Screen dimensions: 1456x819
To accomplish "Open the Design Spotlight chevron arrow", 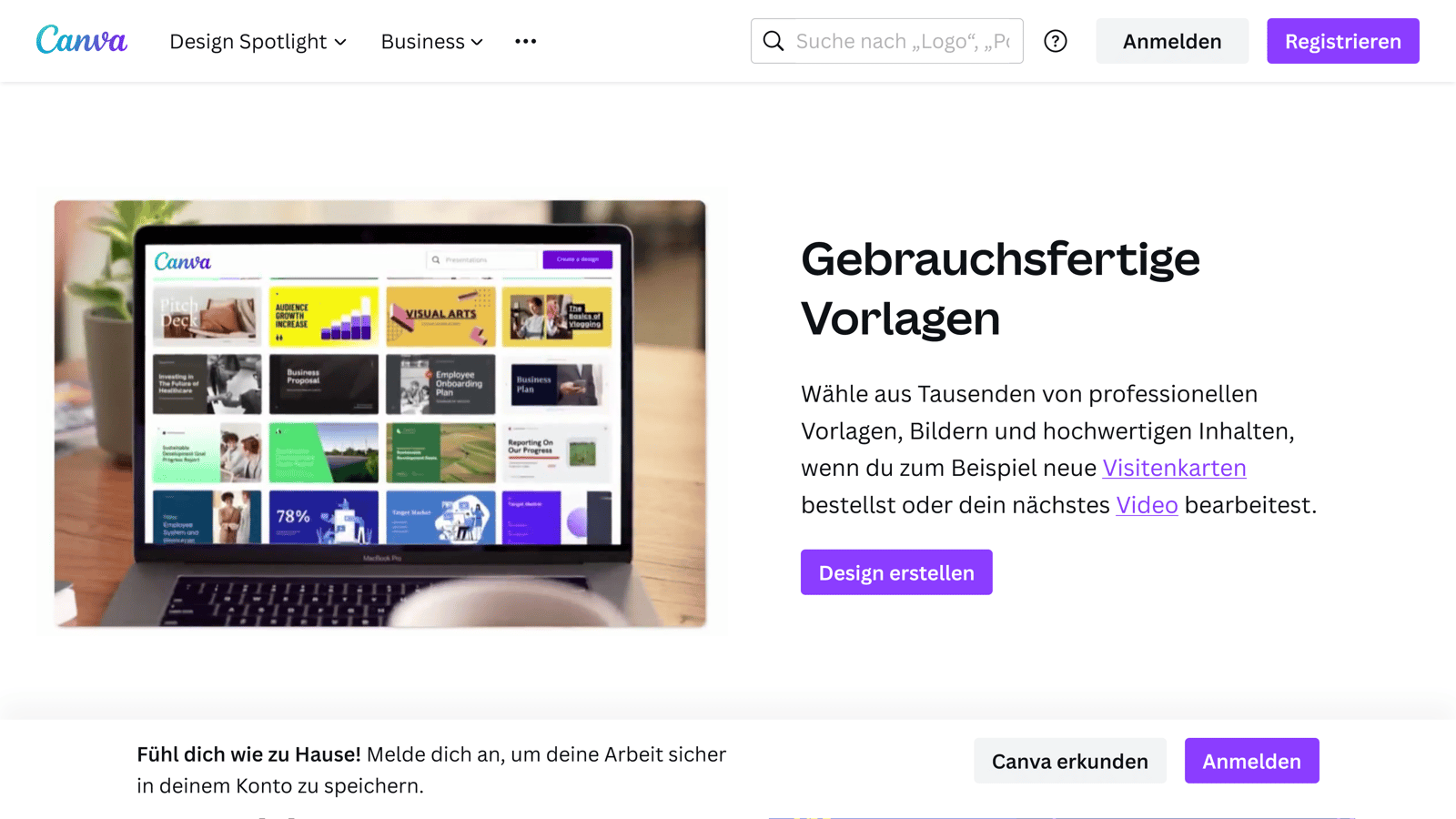I will coord(340,42).
